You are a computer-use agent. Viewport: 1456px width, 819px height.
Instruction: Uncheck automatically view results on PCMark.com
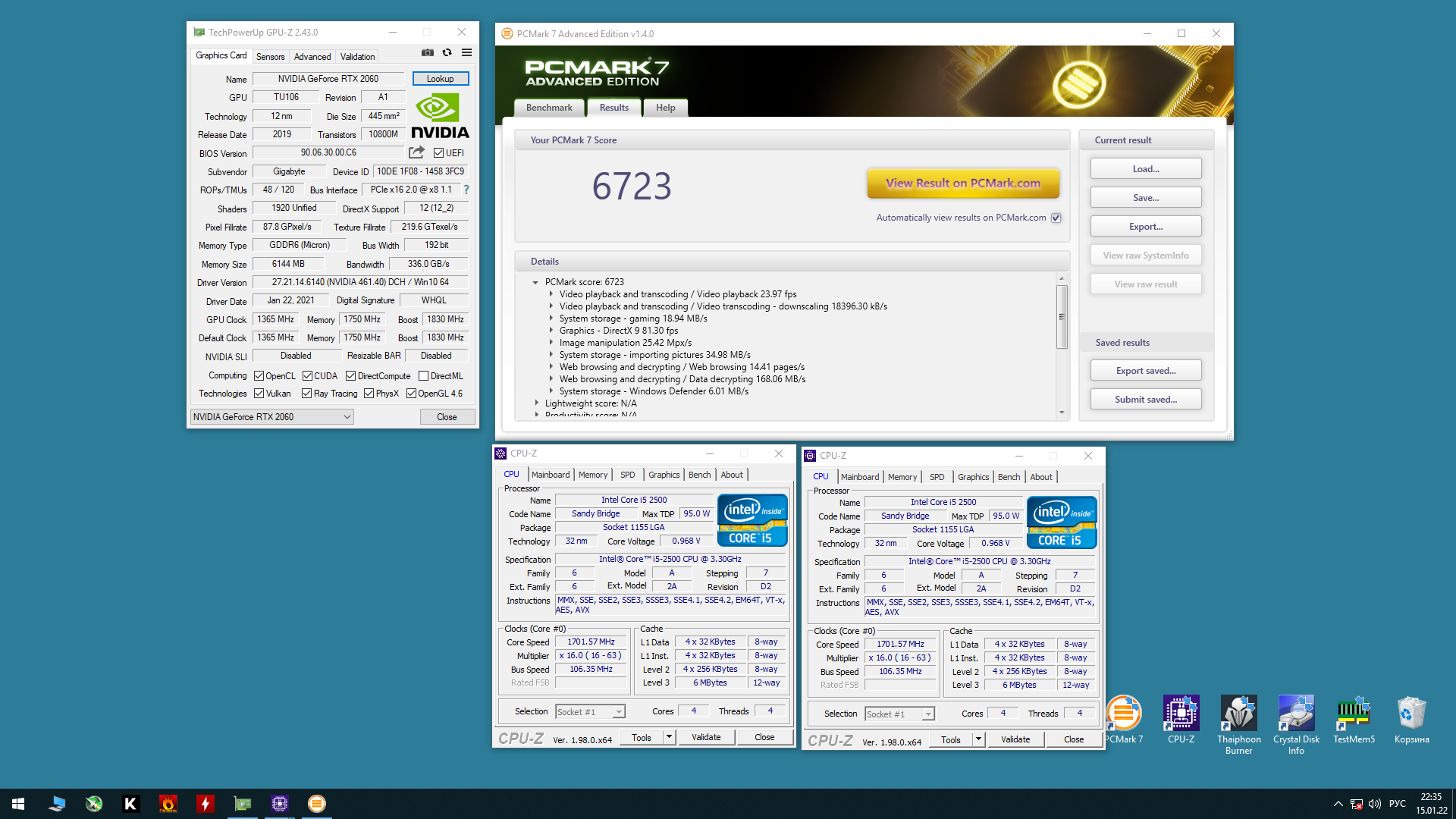tap(1056, 218)
